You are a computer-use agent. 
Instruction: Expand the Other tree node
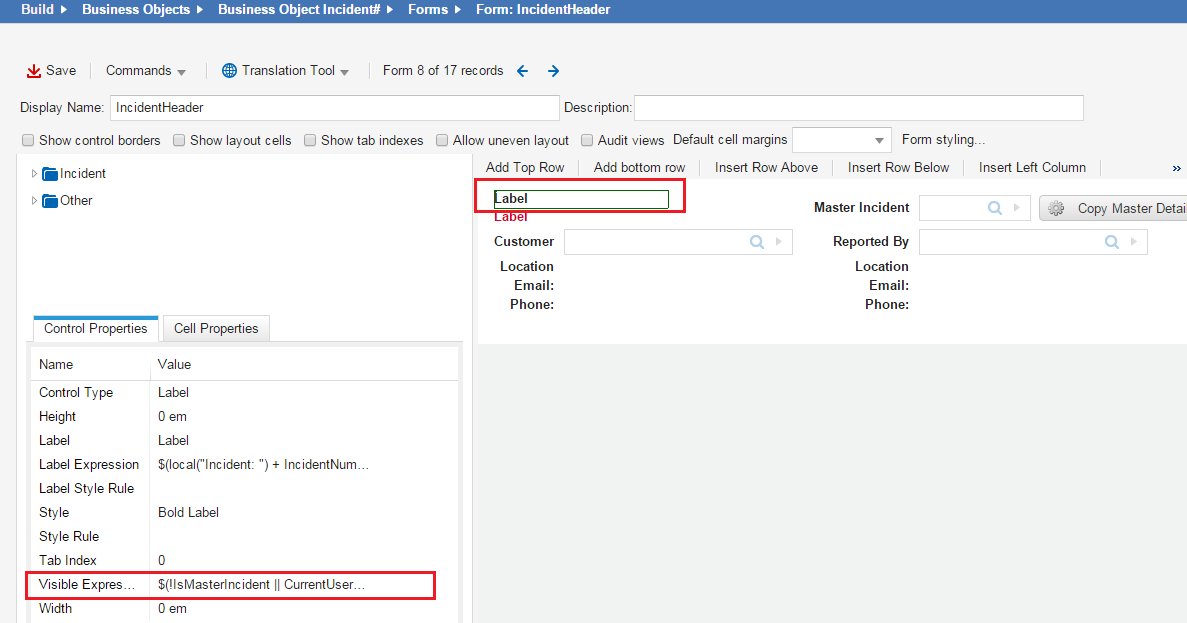35,201
